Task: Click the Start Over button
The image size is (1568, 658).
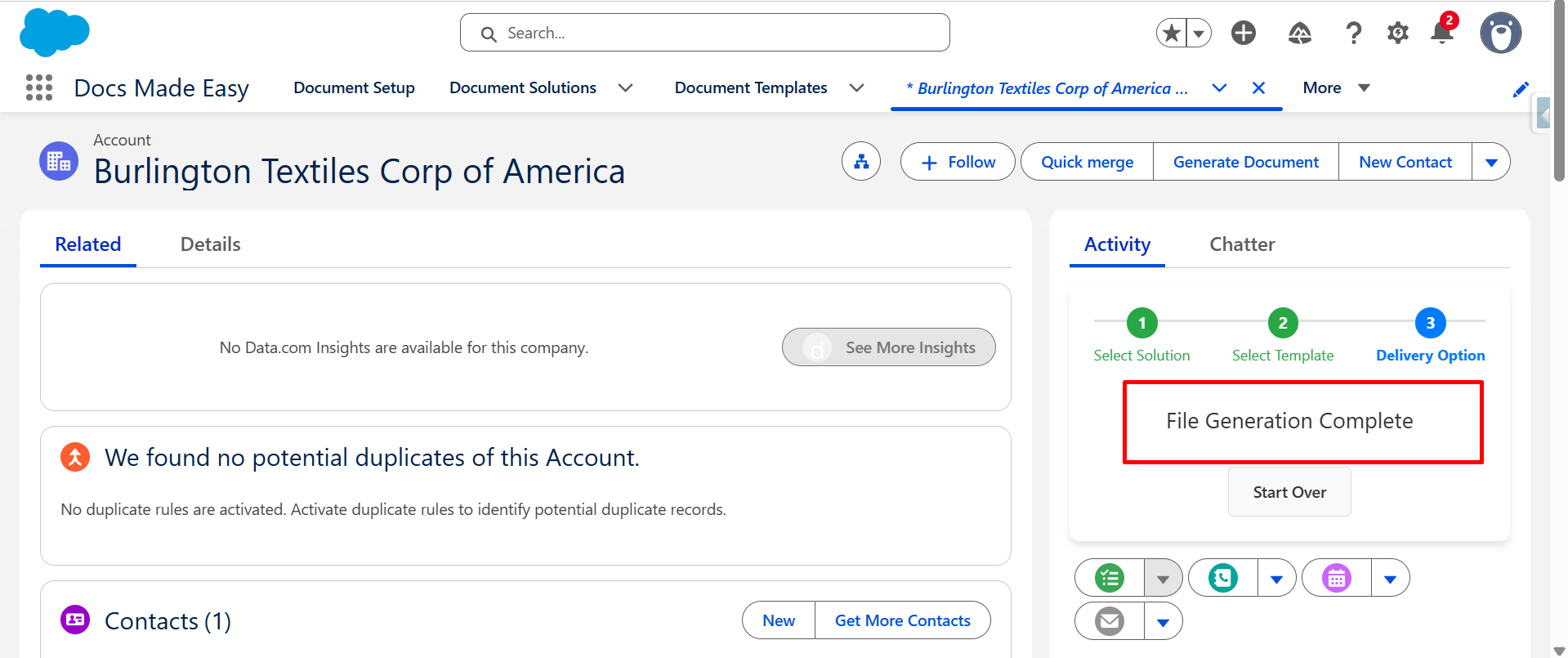Action: click(1289, 492)
